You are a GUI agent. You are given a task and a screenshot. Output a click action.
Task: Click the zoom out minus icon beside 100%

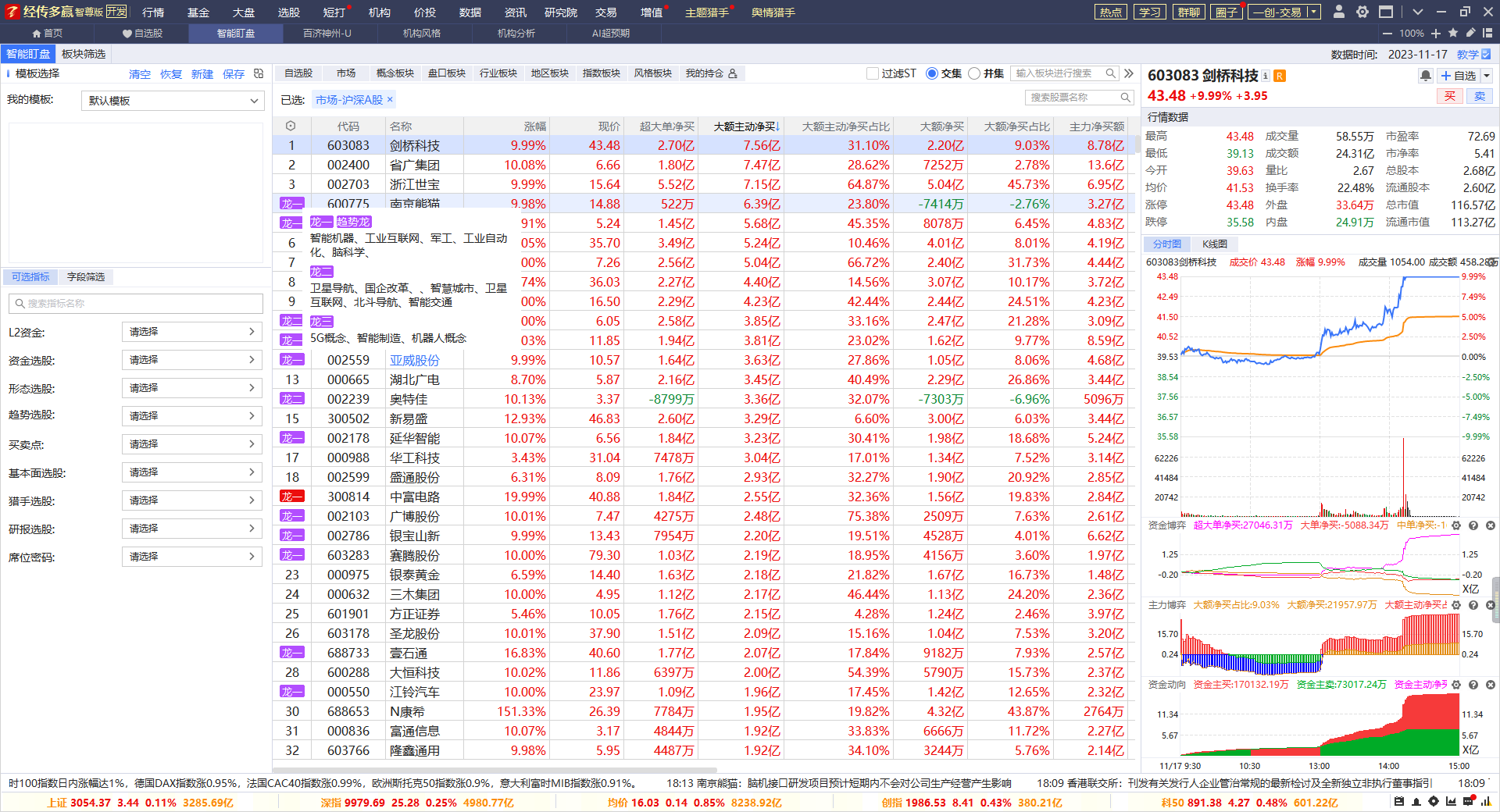pos(1387,34)
